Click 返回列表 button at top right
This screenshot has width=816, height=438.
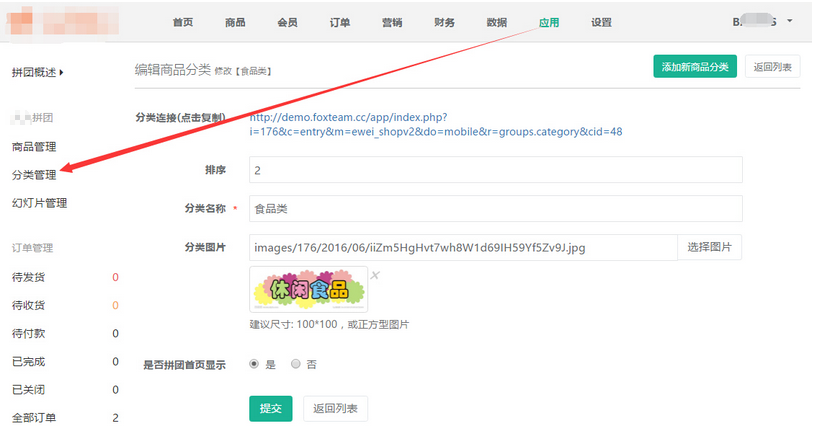pos(772,67)
